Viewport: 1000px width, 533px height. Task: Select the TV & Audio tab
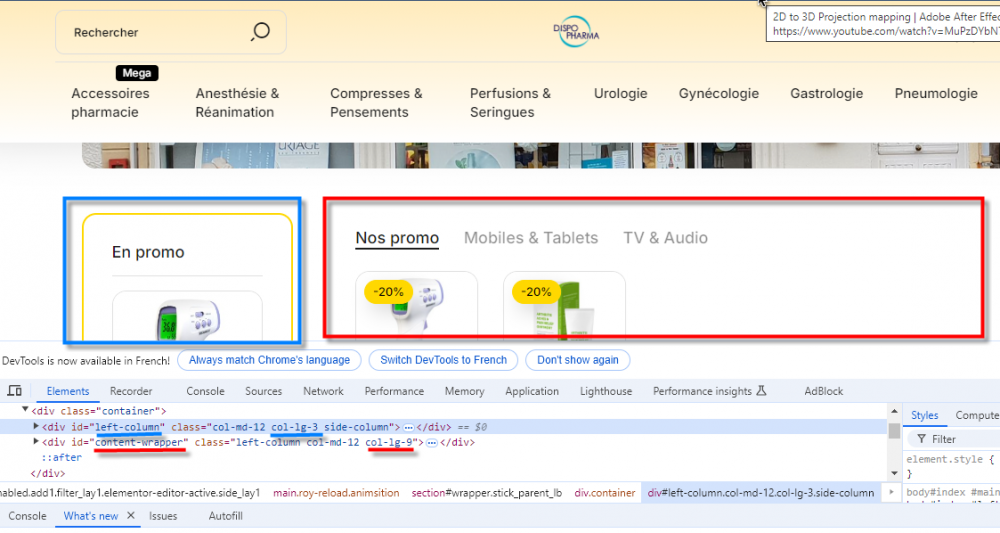pos(665,238)
